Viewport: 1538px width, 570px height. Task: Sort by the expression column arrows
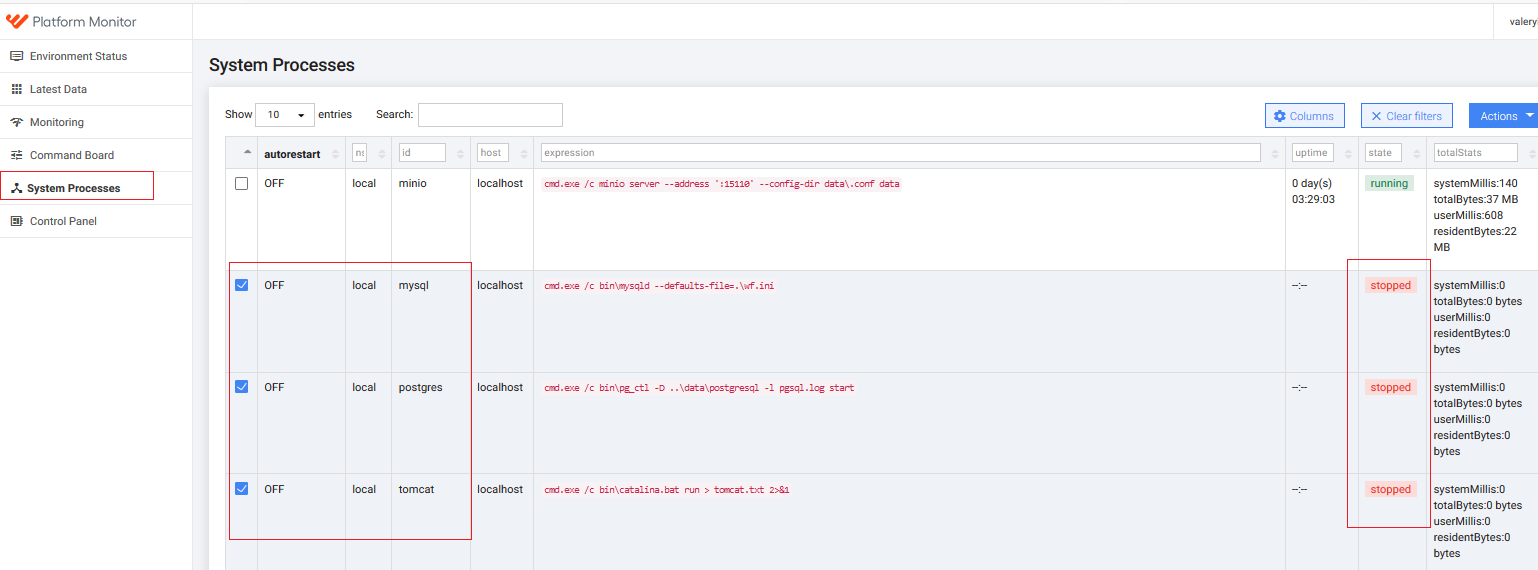(1274, 154)
